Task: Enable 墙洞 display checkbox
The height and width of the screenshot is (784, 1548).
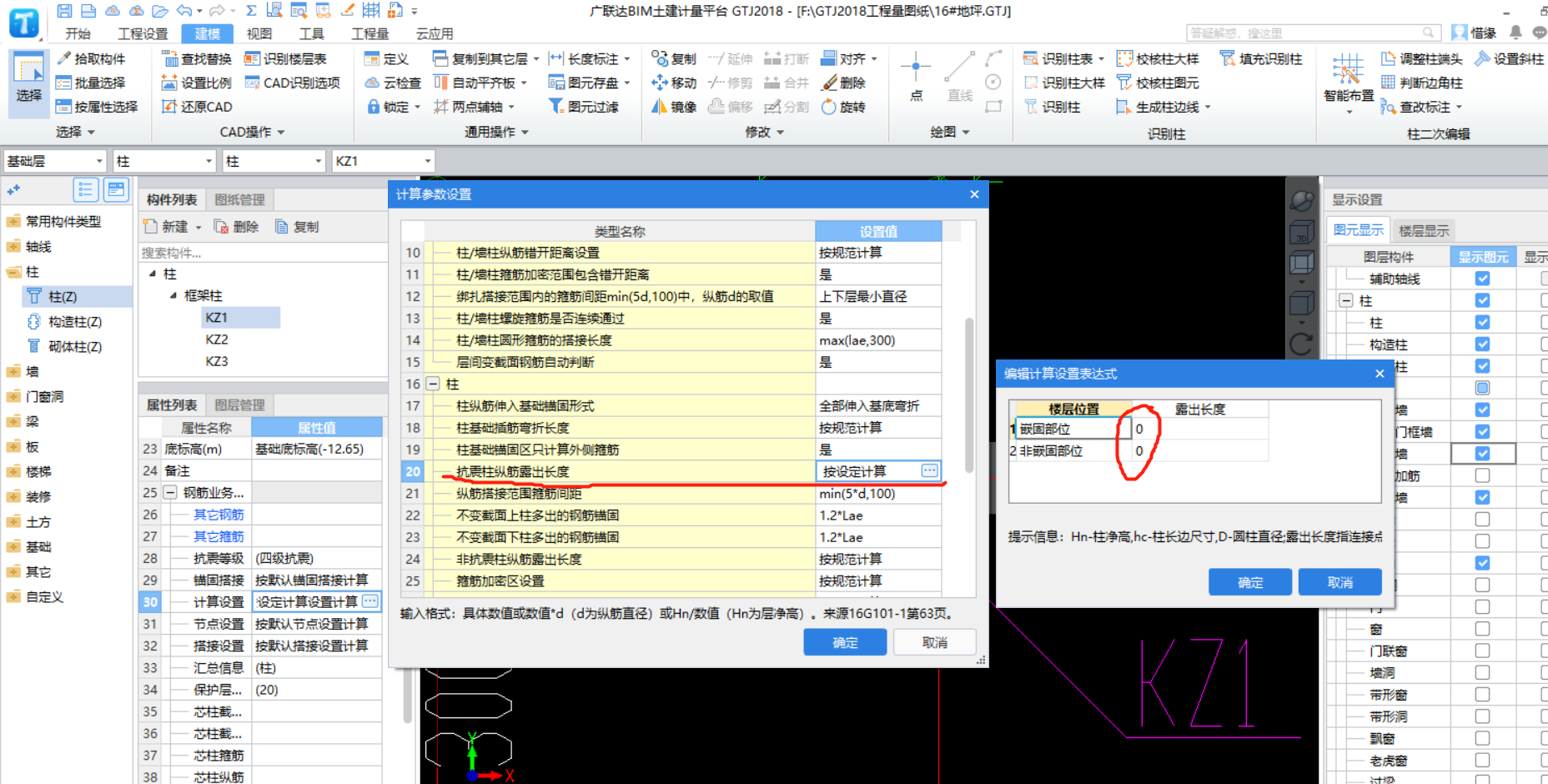Action: tap(1482, 672)
